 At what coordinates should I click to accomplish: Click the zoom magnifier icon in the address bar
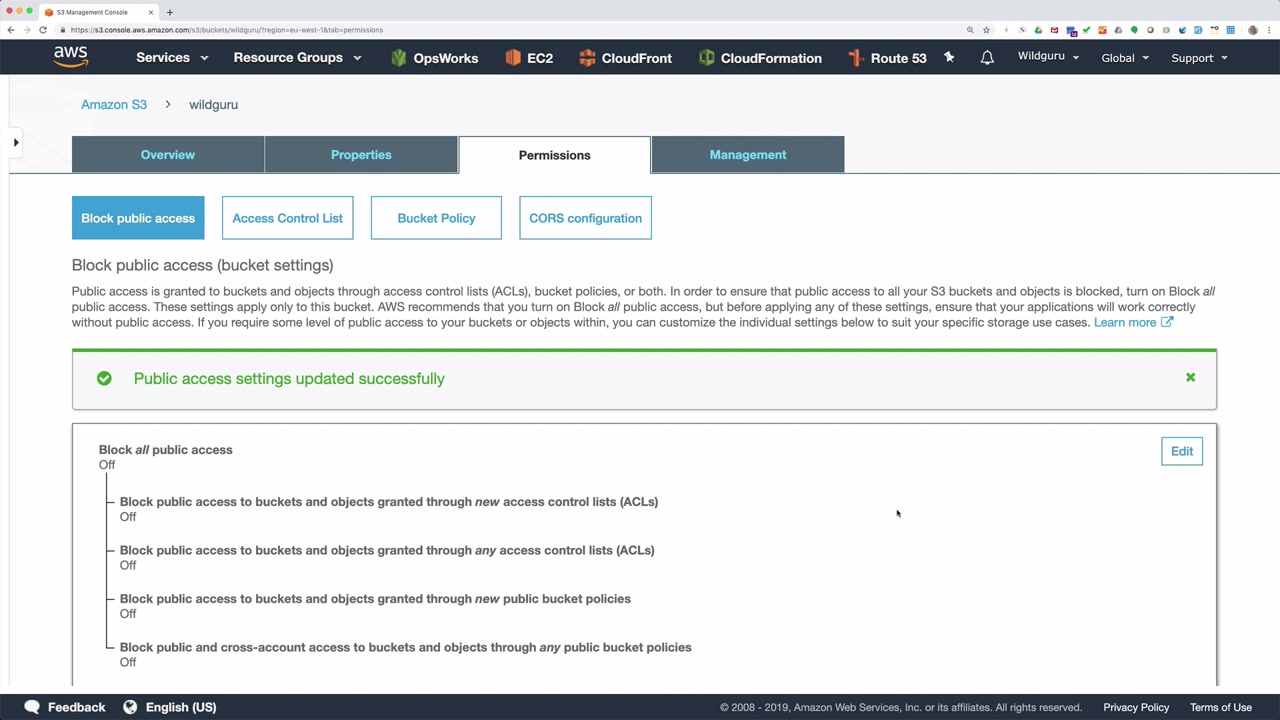[x=970, y=30]
